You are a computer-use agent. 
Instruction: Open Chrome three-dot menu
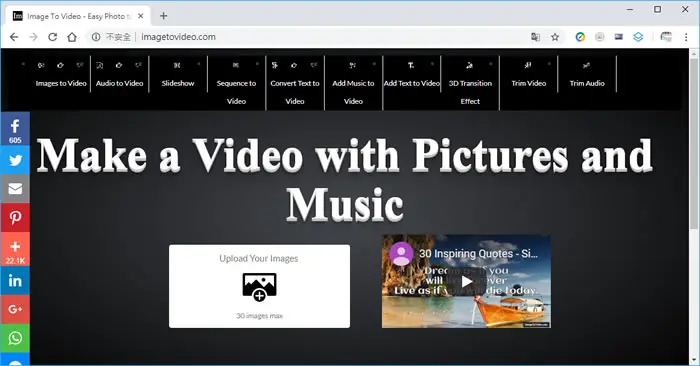click(686, 37)
